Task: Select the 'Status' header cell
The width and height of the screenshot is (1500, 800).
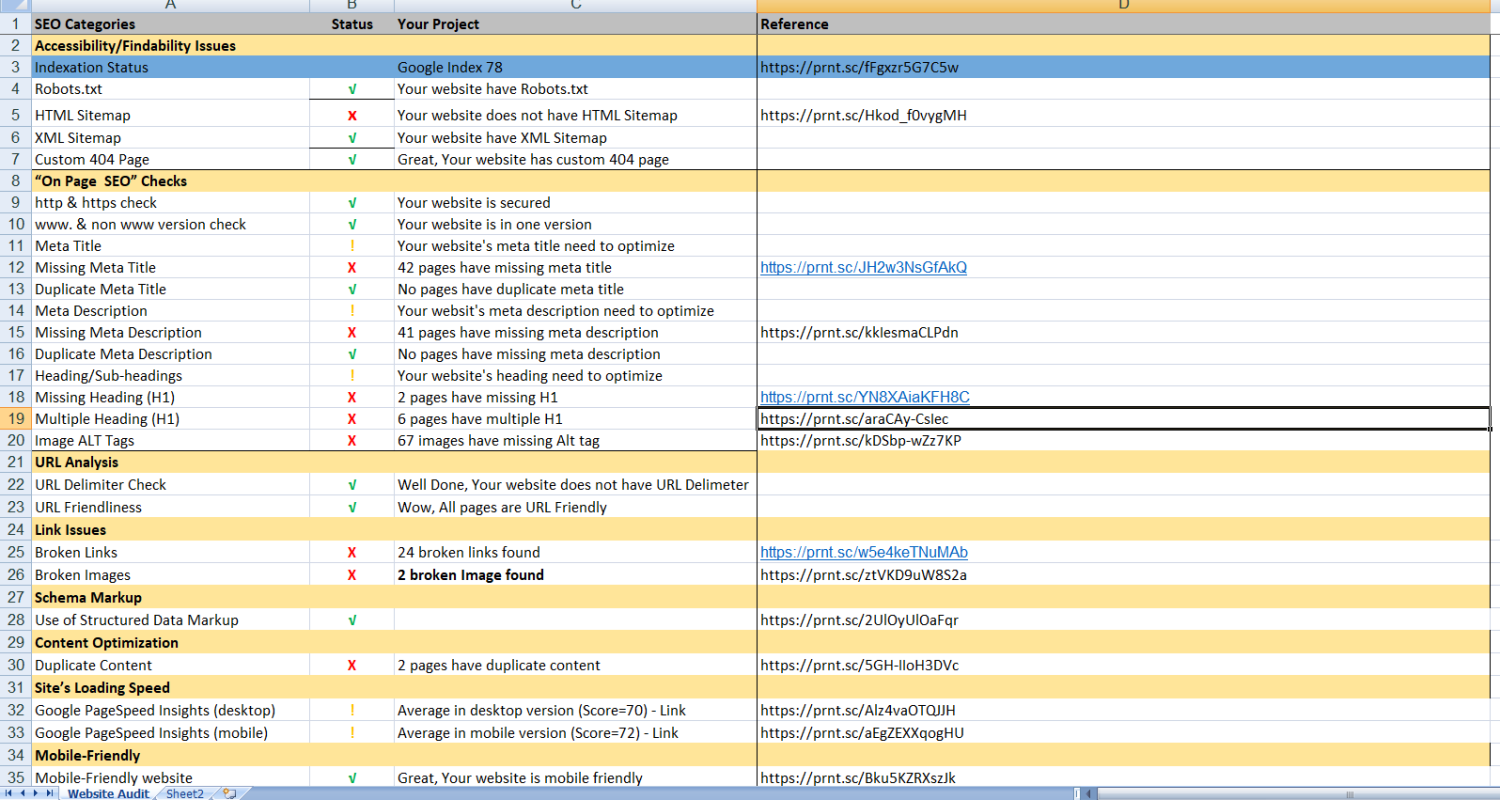Action: [x=352, y=24]
